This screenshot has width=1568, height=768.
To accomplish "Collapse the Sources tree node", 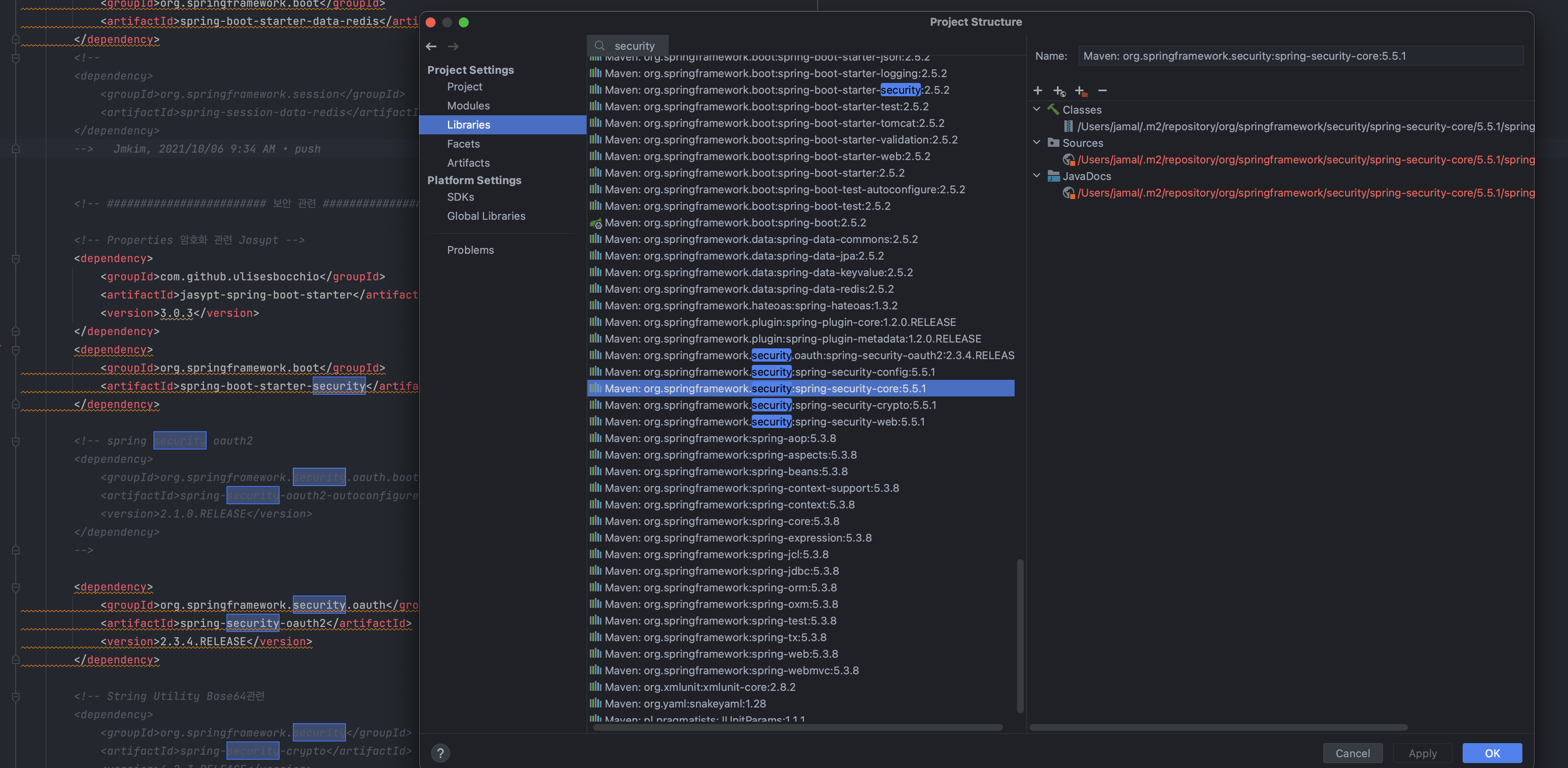I will point(1037,142).
